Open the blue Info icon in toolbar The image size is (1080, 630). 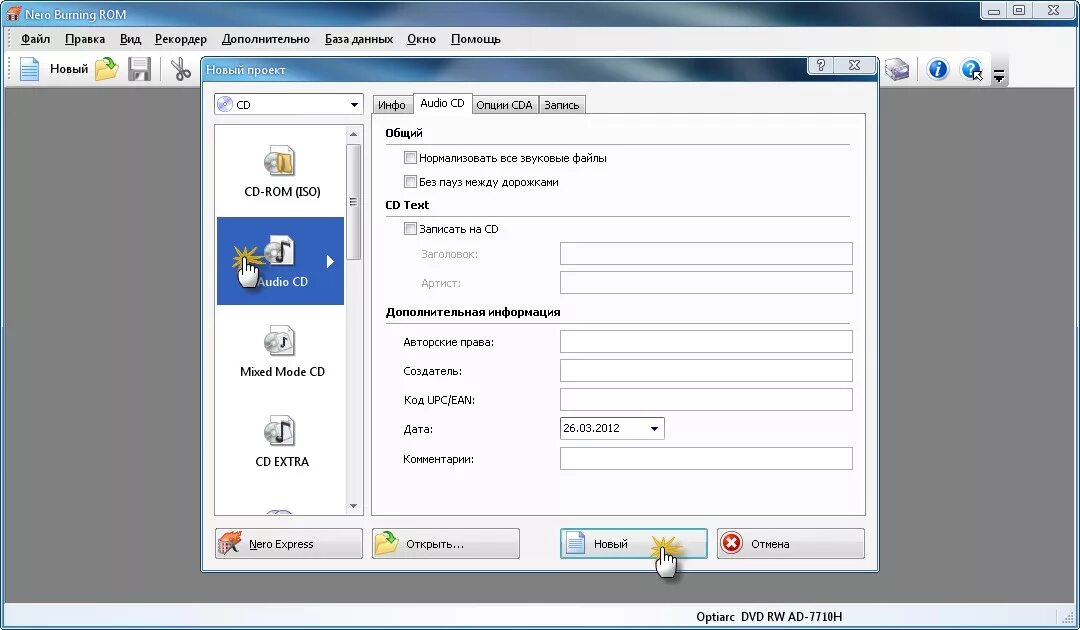[x=937, y=69]
